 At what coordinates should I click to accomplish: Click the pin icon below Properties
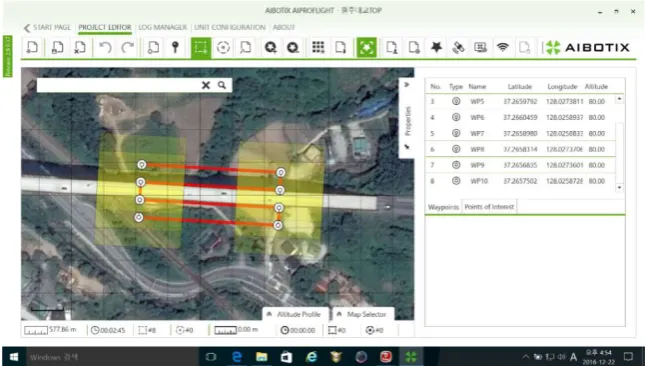tap(407, 147)
